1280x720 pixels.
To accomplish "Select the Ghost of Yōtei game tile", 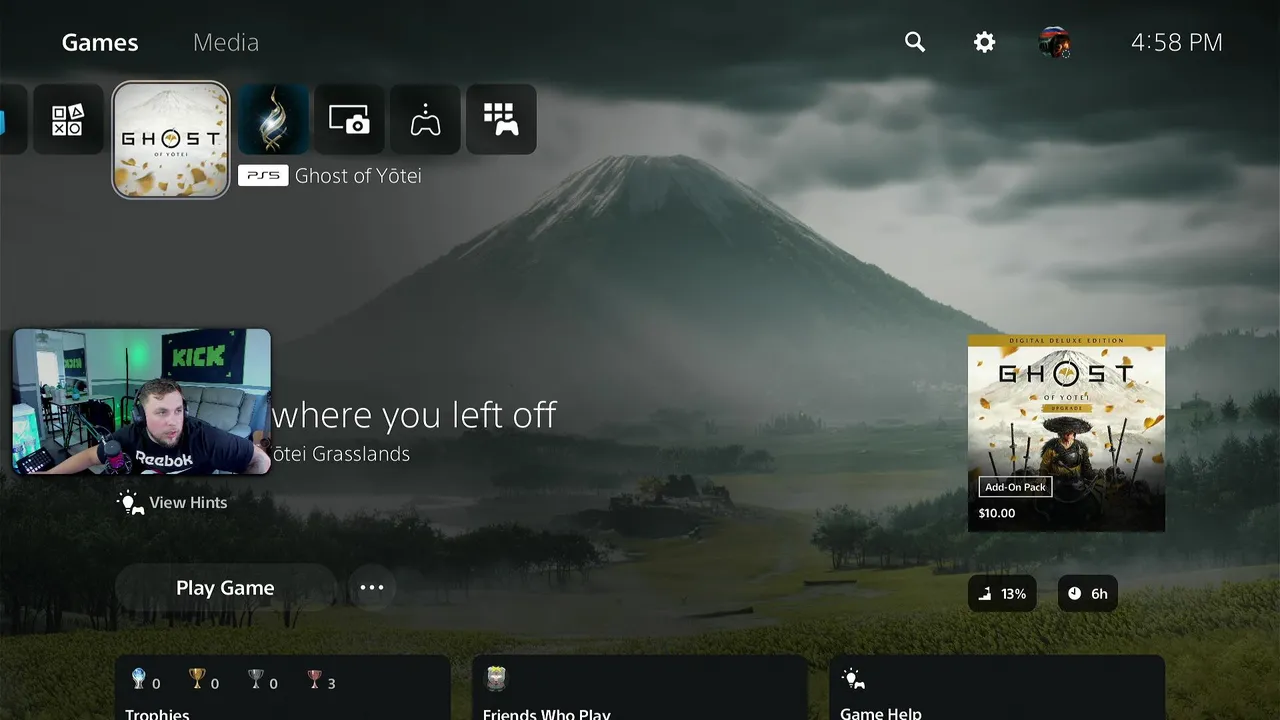I will [171, 140].
